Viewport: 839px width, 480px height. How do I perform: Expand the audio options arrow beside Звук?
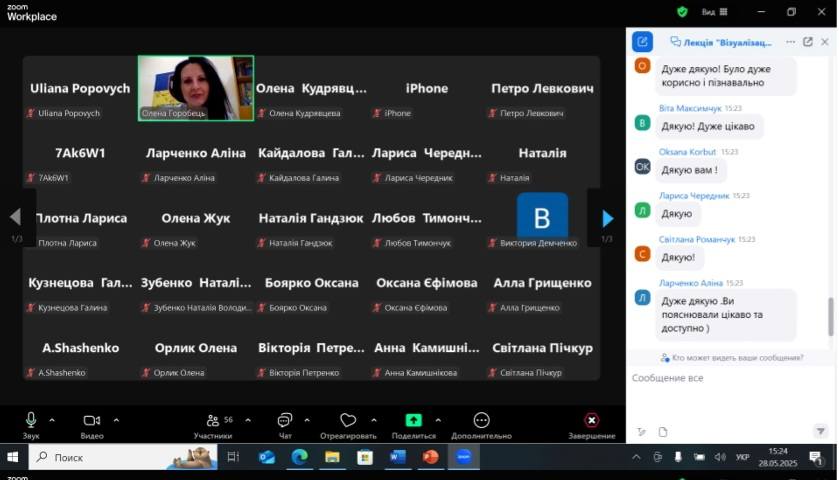coord(52,420)
